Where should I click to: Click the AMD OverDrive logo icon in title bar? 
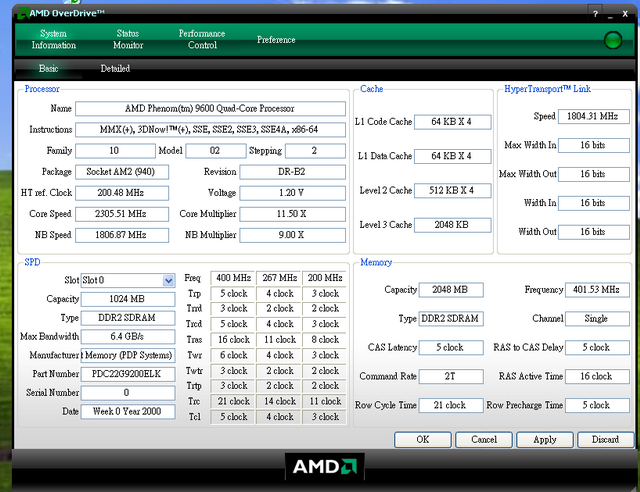click(x=22, y=13)
